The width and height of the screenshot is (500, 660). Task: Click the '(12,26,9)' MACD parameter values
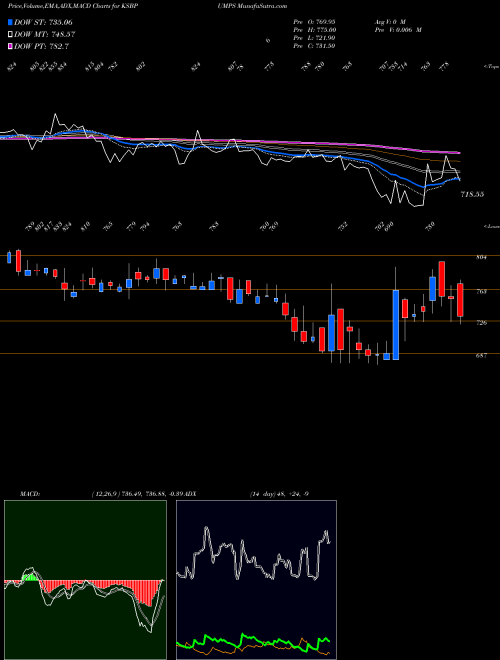(x=105, y=494)
